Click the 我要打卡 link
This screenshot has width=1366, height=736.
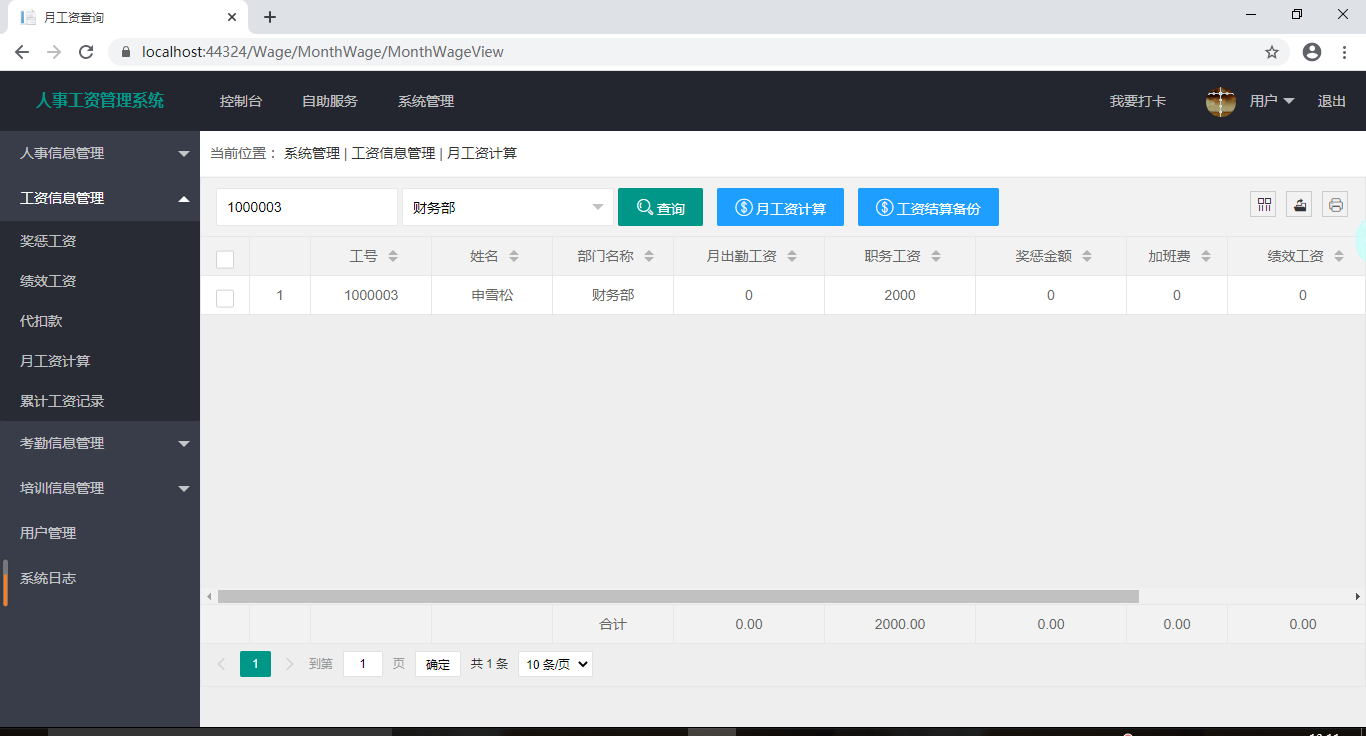[1138, 101]
